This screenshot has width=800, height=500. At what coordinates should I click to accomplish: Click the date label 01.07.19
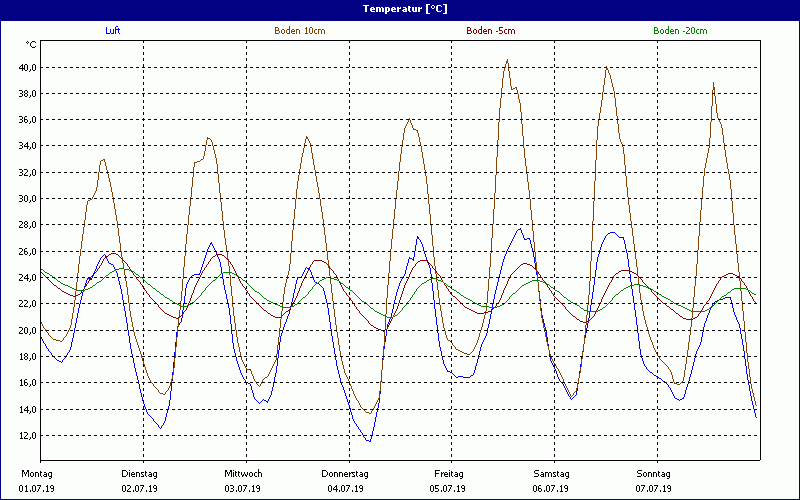tap(37, 489)
